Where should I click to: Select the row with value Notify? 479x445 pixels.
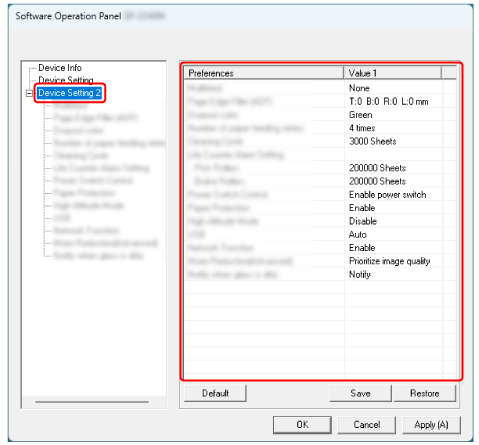pyautogui.click(x=320, y=274)
